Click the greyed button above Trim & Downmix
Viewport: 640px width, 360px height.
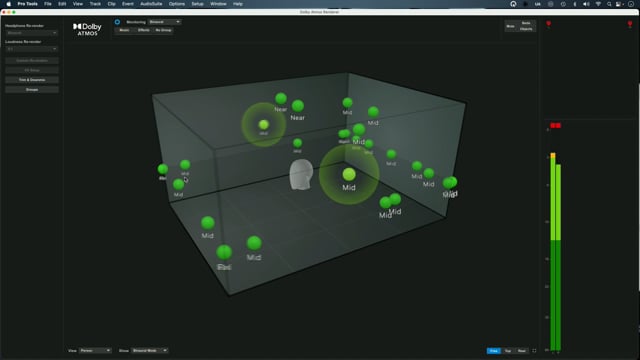pos(32,70)
